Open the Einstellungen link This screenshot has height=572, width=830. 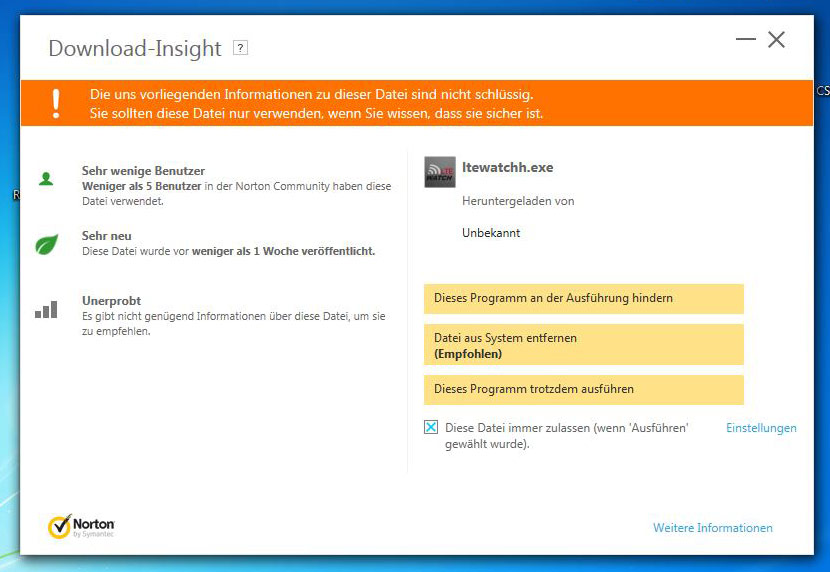(x=761, y=428)
